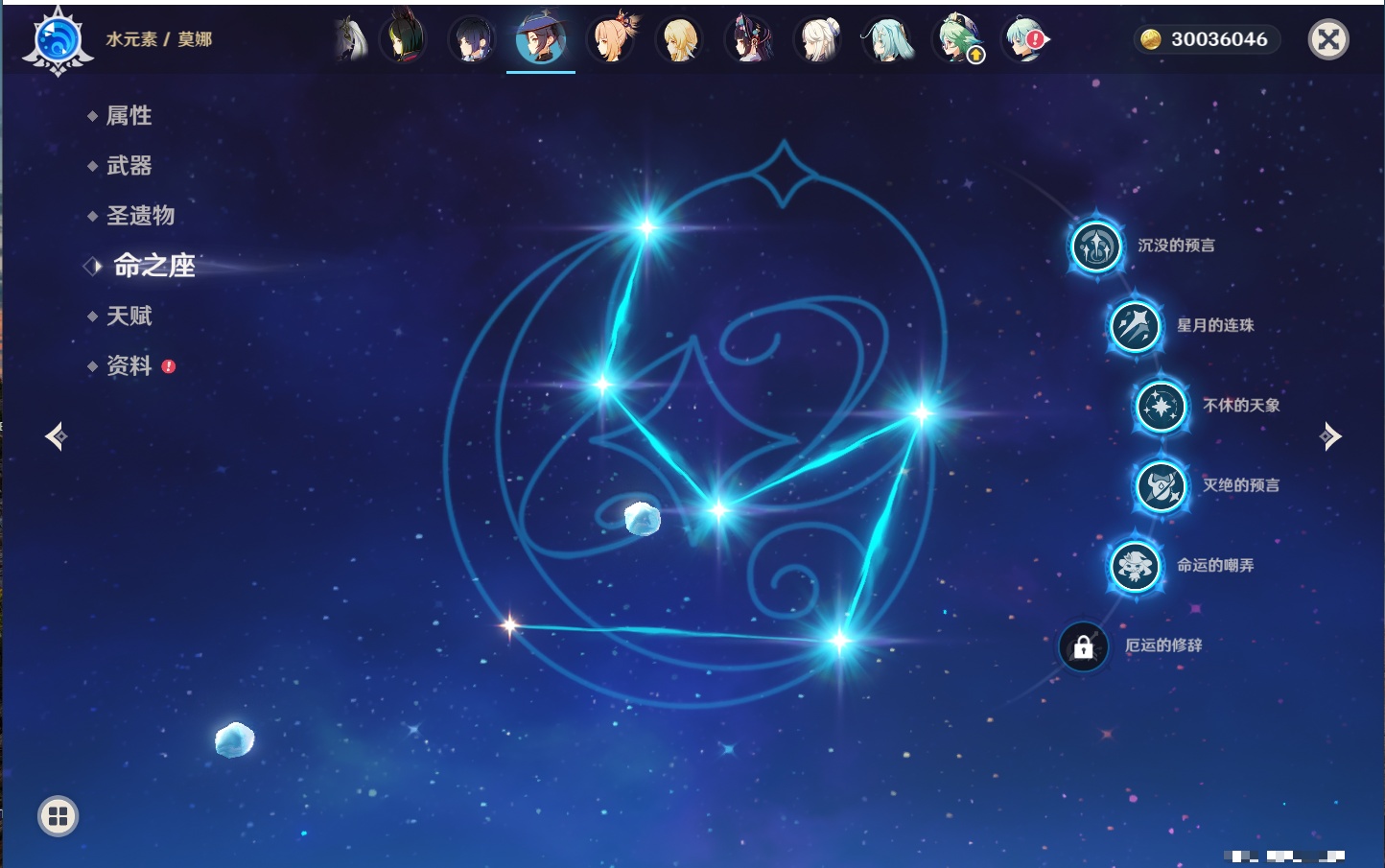This screenshot has width=1385, height=868.
Task: Click the 不休的天象 label text
Action: (1241, 405)
